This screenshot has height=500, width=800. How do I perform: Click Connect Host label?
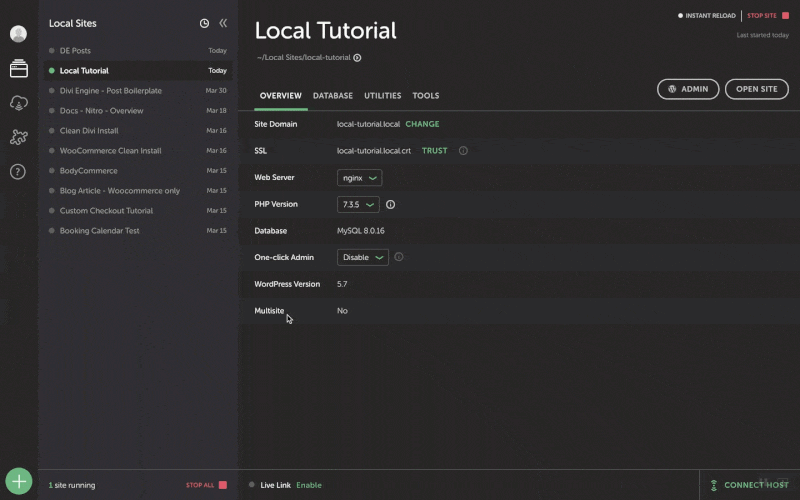[x=756, y=485]
